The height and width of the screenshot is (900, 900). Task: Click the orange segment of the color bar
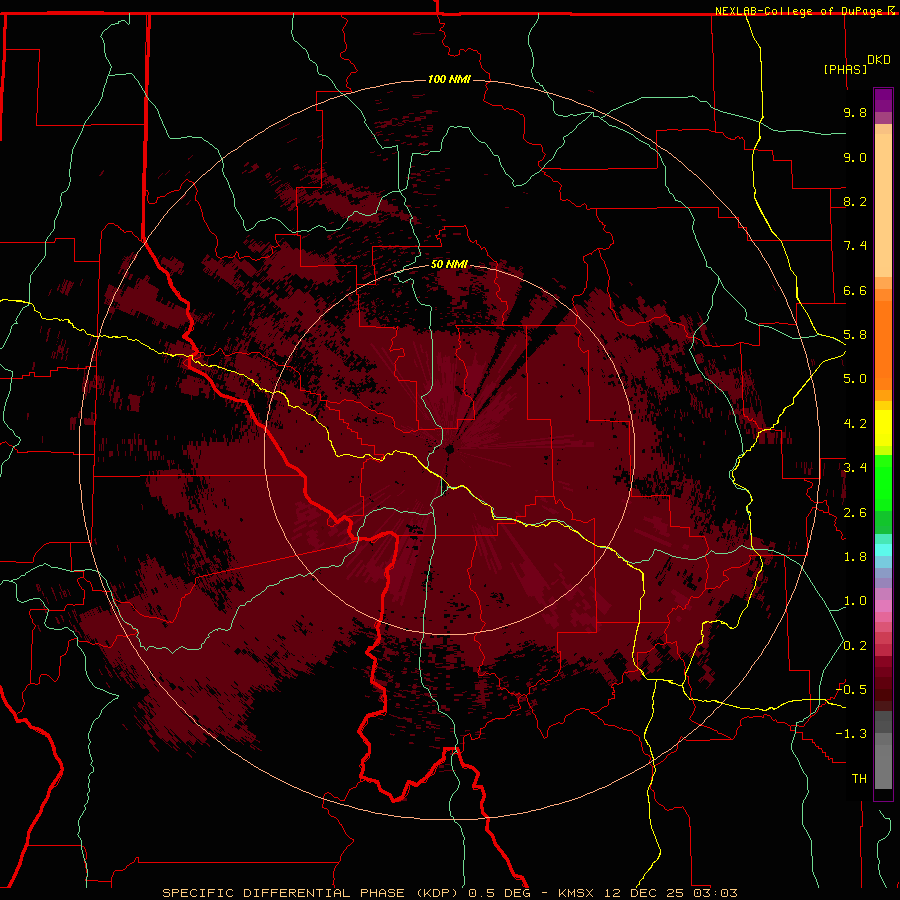883,346
